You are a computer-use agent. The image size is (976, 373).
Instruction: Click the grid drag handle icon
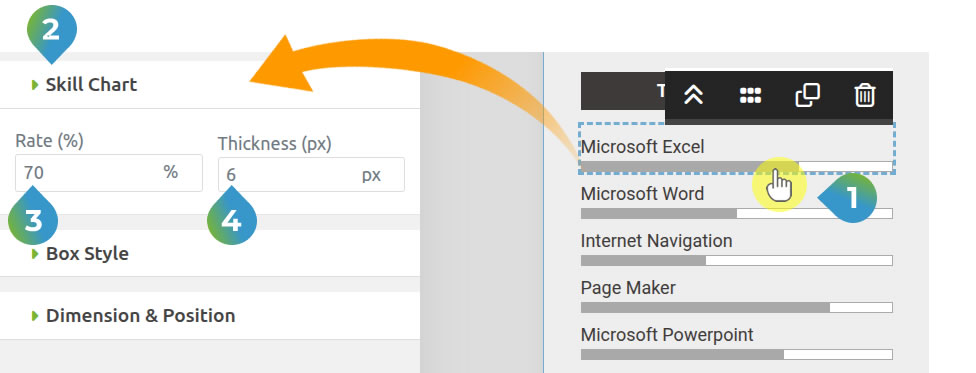(750, 95)
